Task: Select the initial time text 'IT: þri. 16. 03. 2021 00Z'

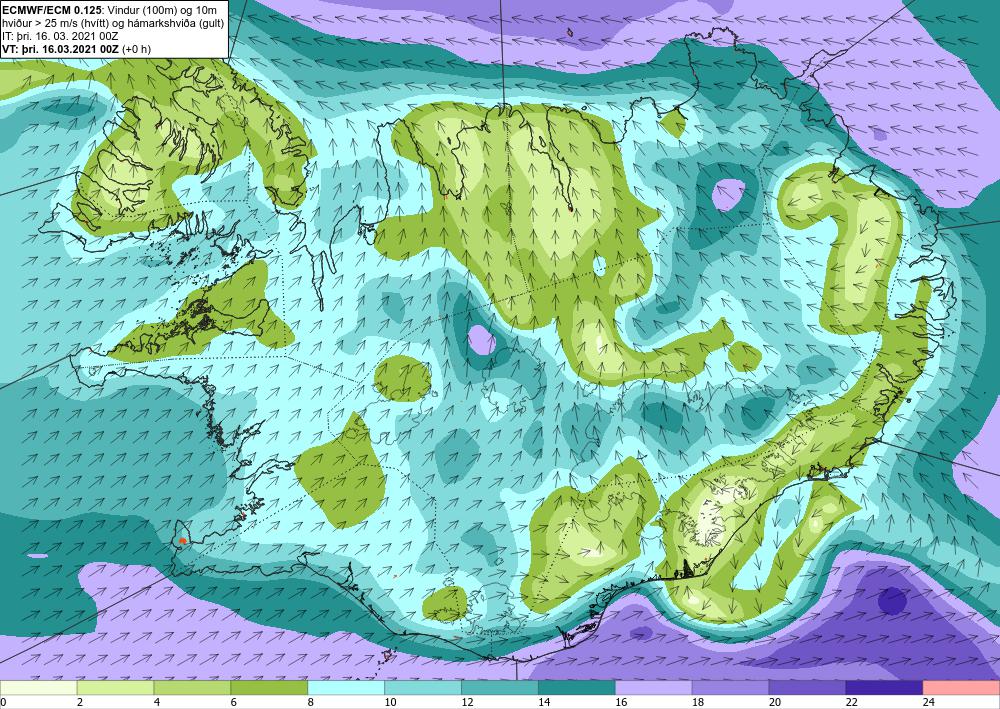Action: point(60,36)
